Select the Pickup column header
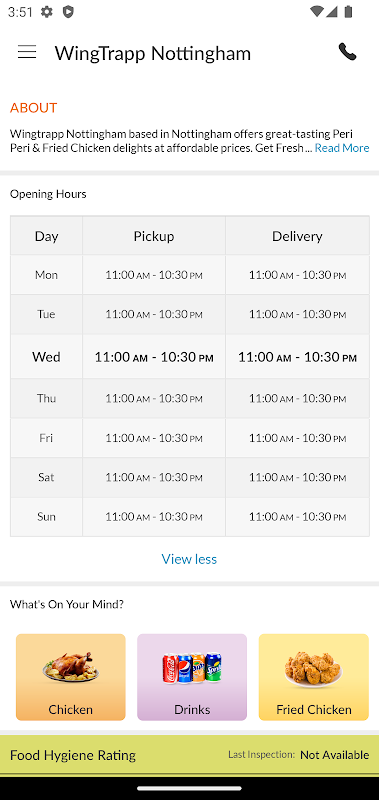379x800 pixels. click(154, 236)
